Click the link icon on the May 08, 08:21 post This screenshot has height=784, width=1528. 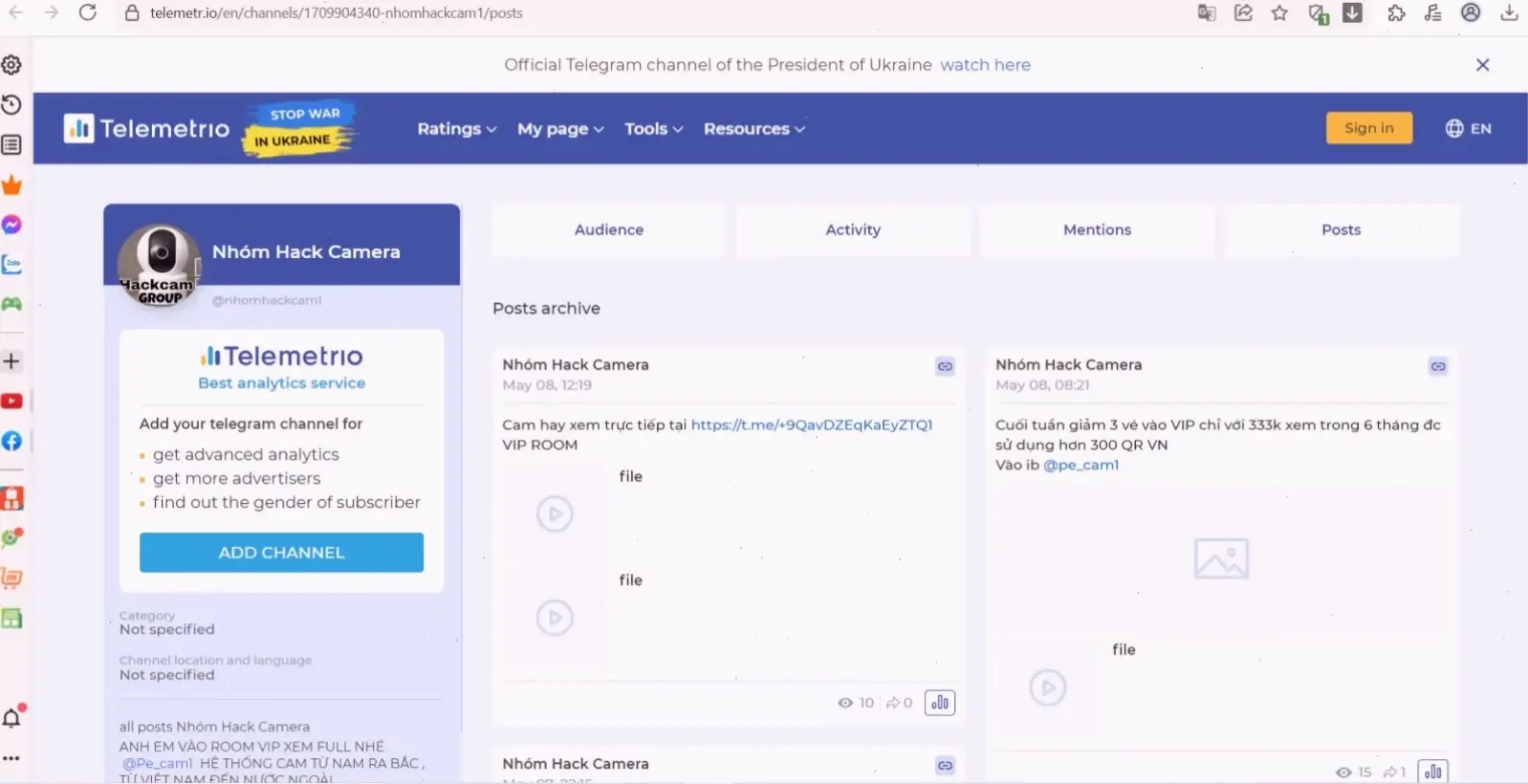click(1437, 366)
